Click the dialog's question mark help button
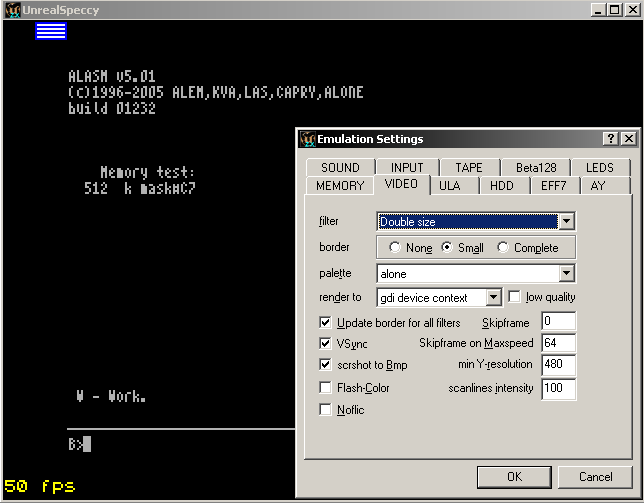 [610, 139]
